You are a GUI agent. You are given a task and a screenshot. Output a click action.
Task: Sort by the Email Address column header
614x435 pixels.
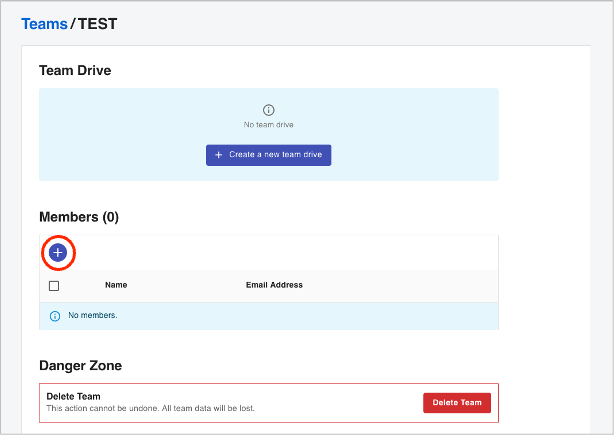click(274, 285)
